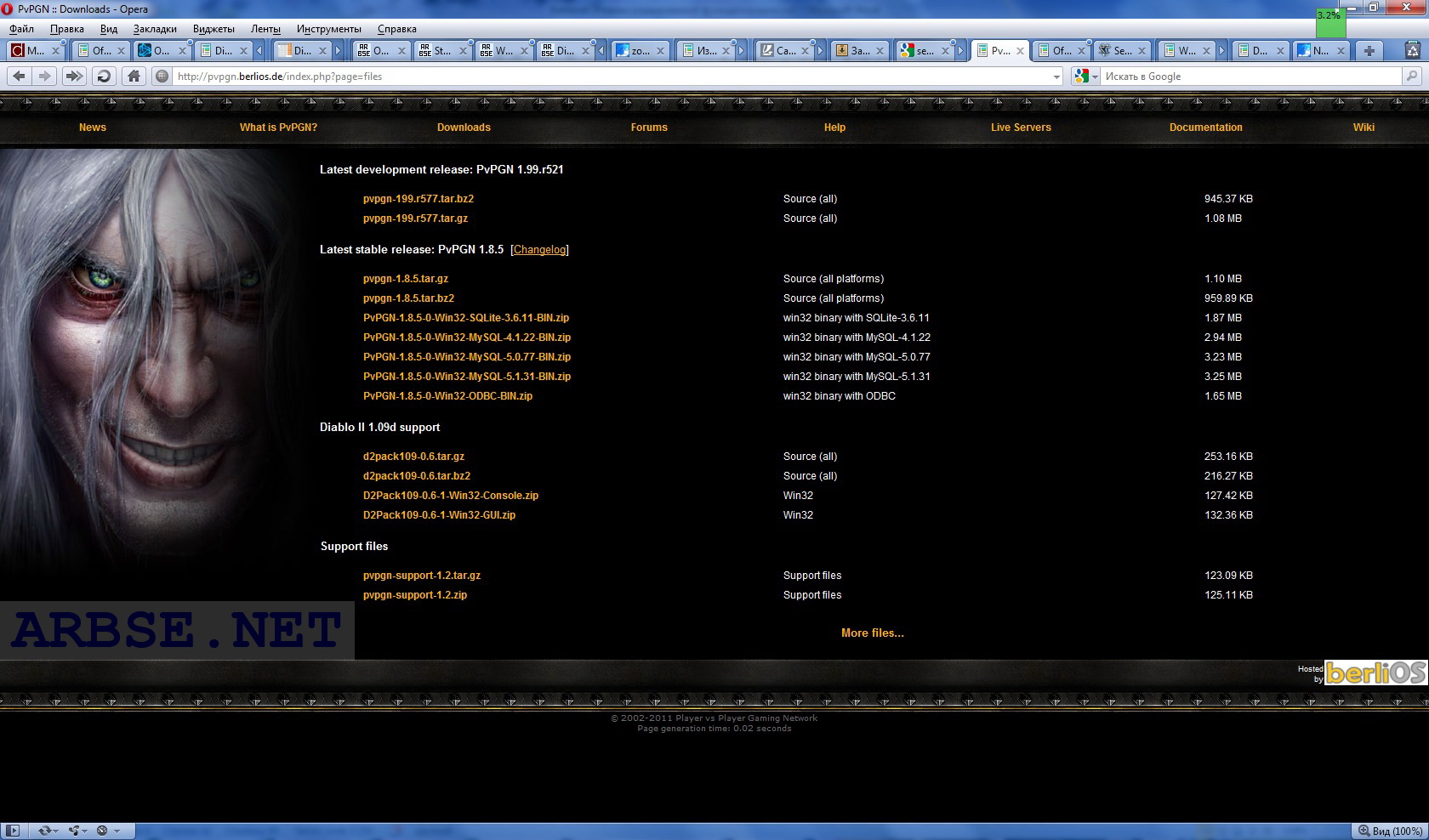Click the 'Искать в Google' search field
Viewport: 1429px width, 840px height.
[1250, 77]
